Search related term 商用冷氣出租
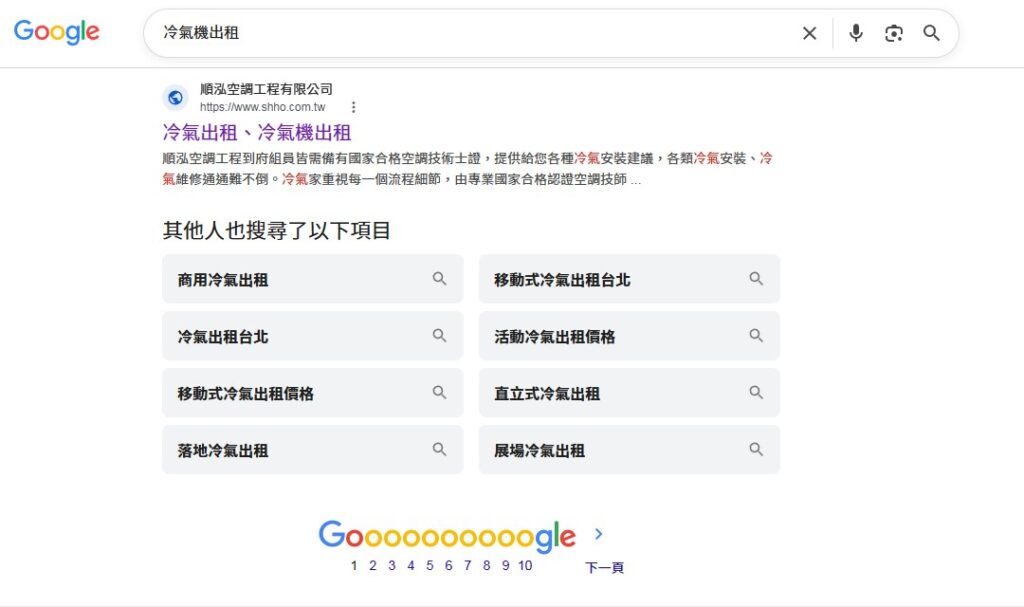 tap(313, 279)
